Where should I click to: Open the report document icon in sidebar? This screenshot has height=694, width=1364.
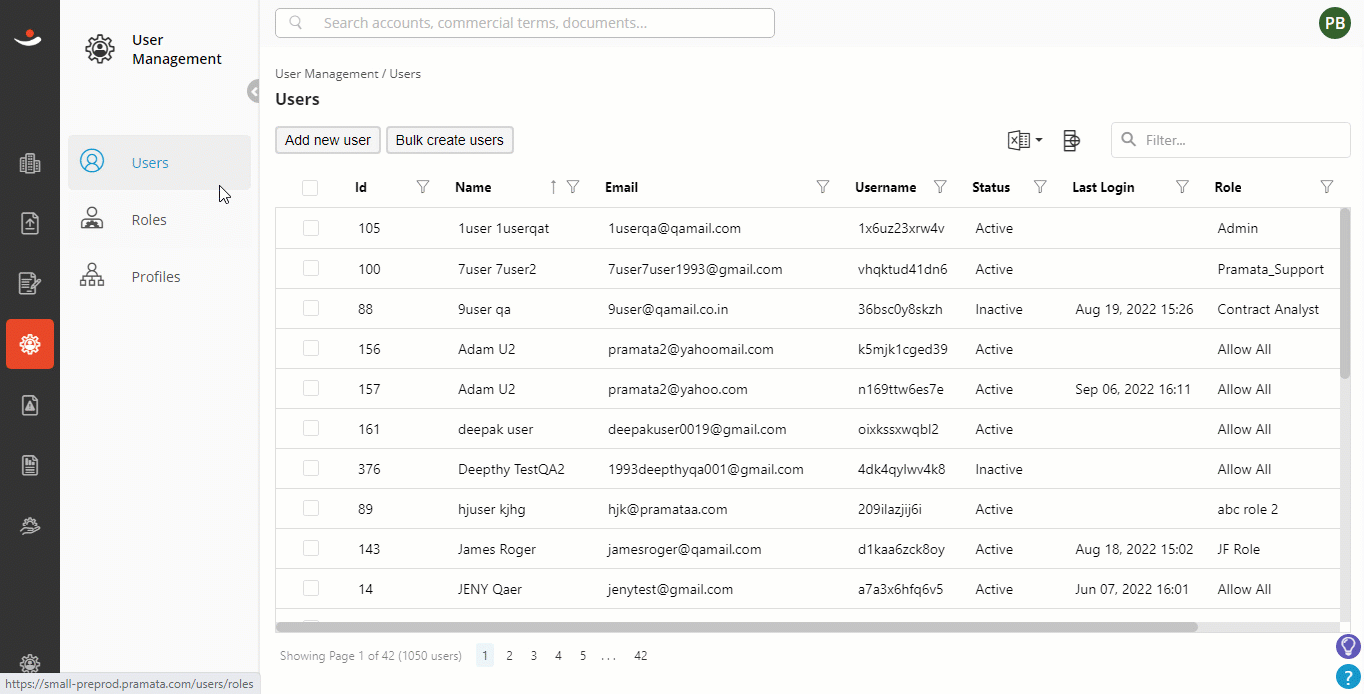tap(30, 464)
